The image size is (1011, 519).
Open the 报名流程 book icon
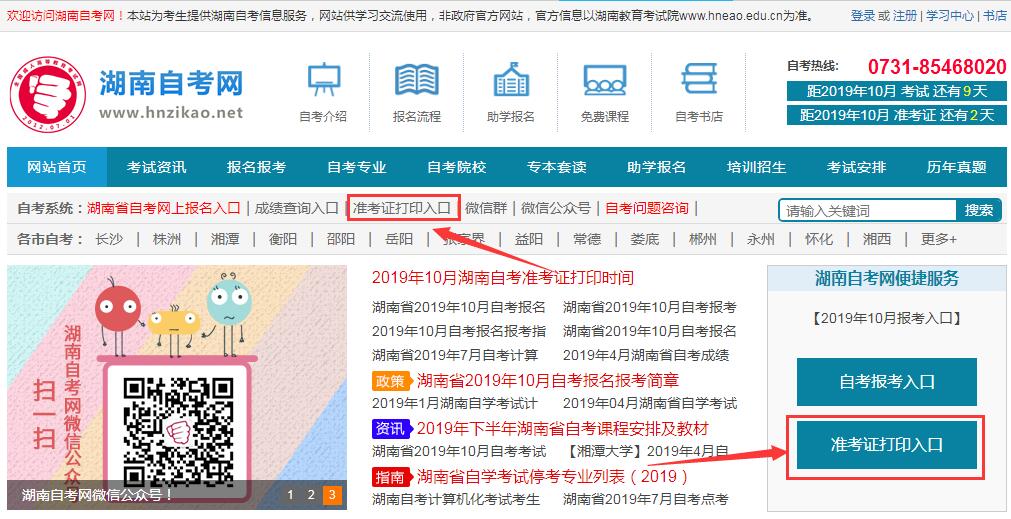416,80
